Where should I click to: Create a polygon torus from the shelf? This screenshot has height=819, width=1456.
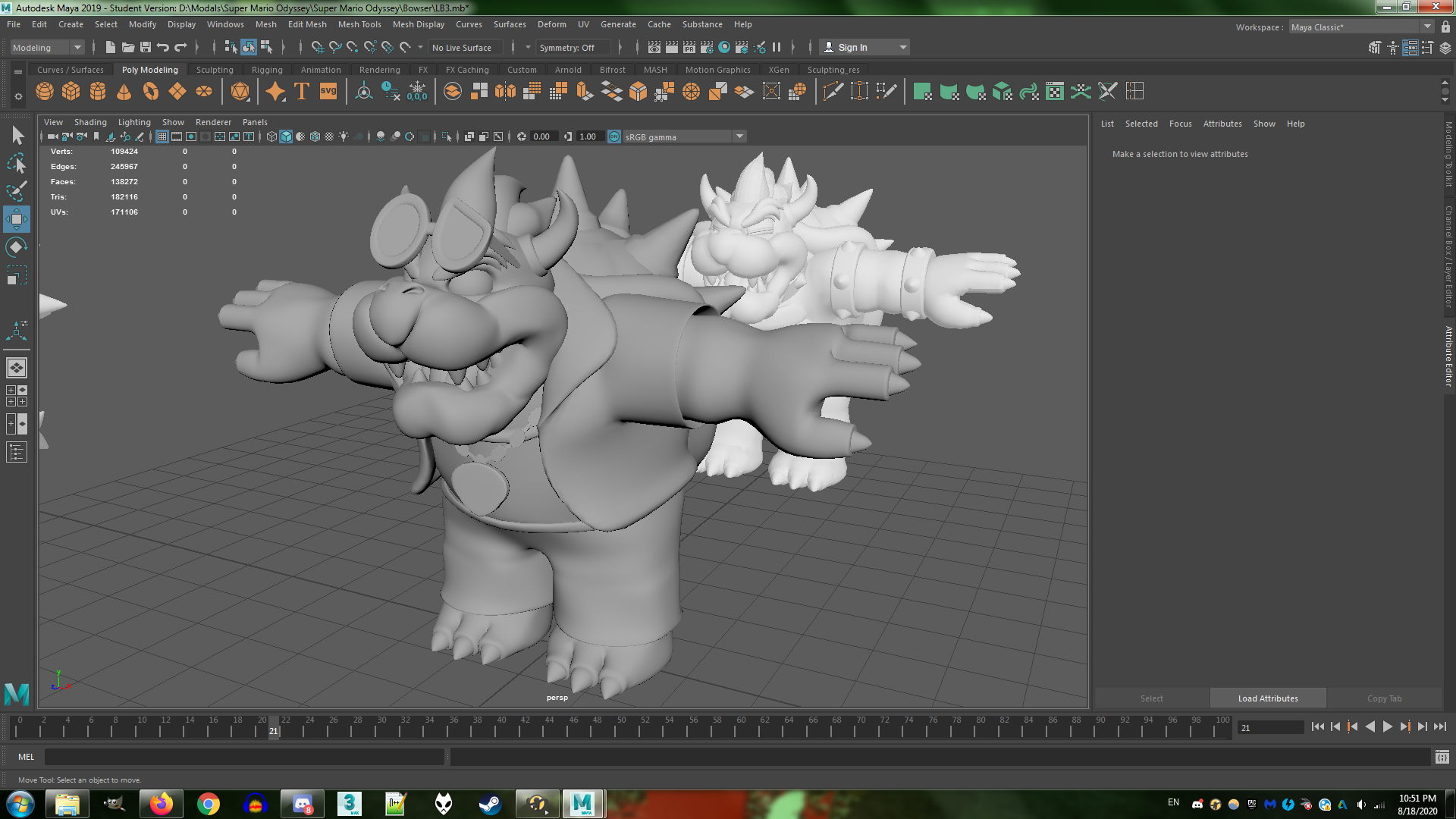[151, 92]
